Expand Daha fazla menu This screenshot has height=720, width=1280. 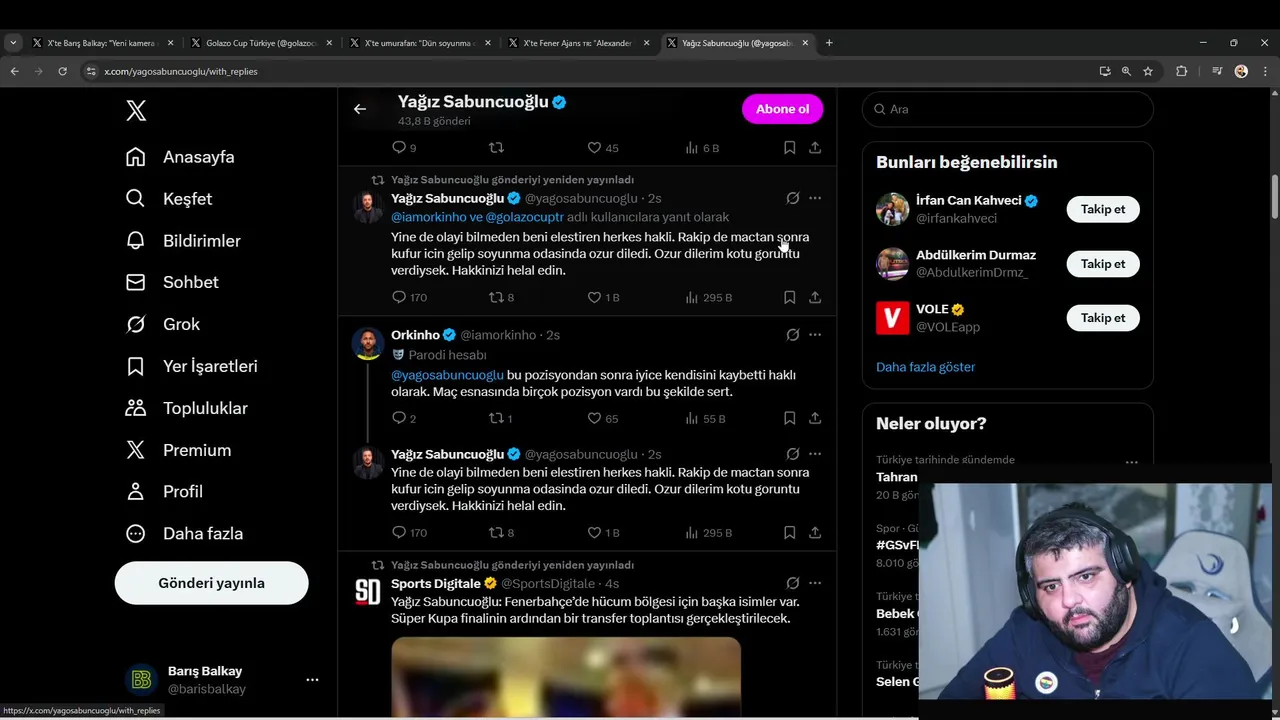click(184, 534)
